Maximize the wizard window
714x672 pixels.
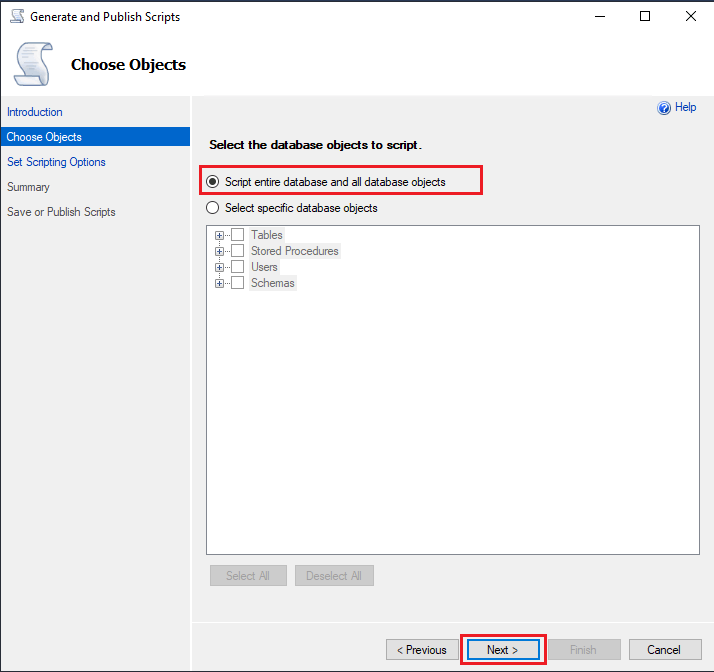pos(645,16)
